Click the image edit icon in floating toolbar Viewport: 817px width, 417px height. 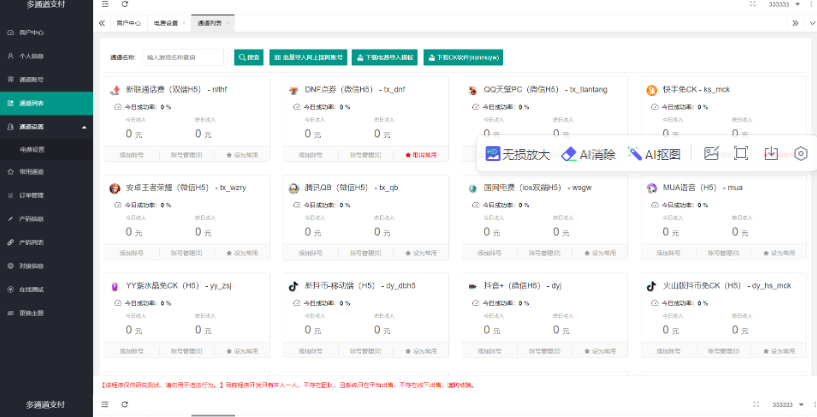(x=711, y=153)
